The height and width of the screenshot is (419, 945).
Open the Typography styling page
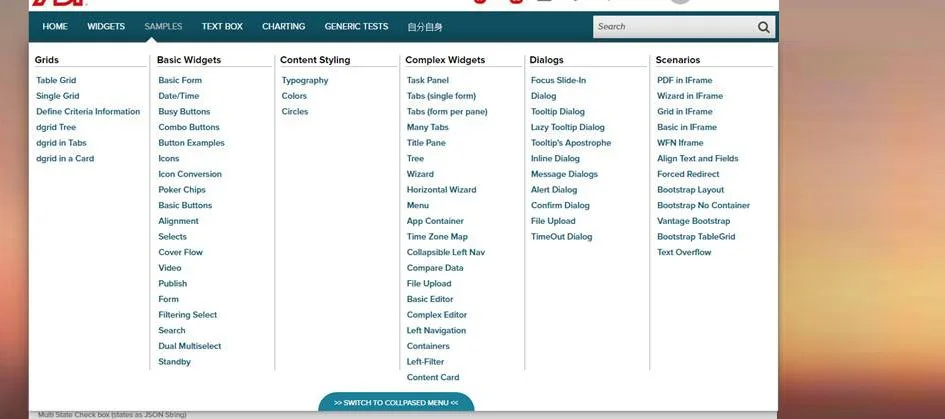[x=305, y=80]
